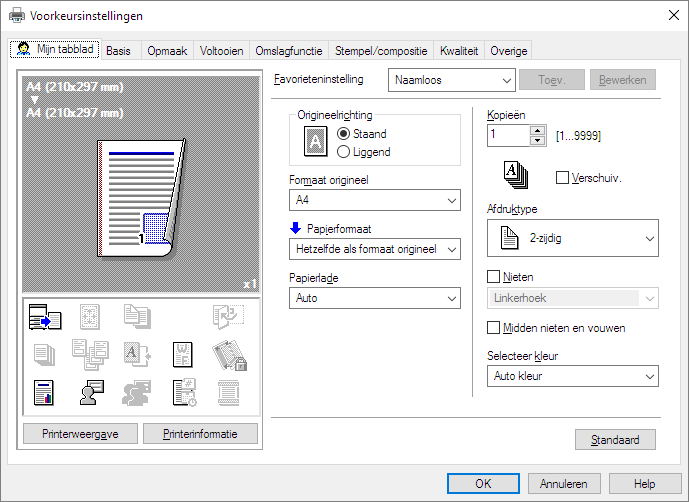
Task: Open the Formaat origineel A4 dropdown
Action: (375, 200)
